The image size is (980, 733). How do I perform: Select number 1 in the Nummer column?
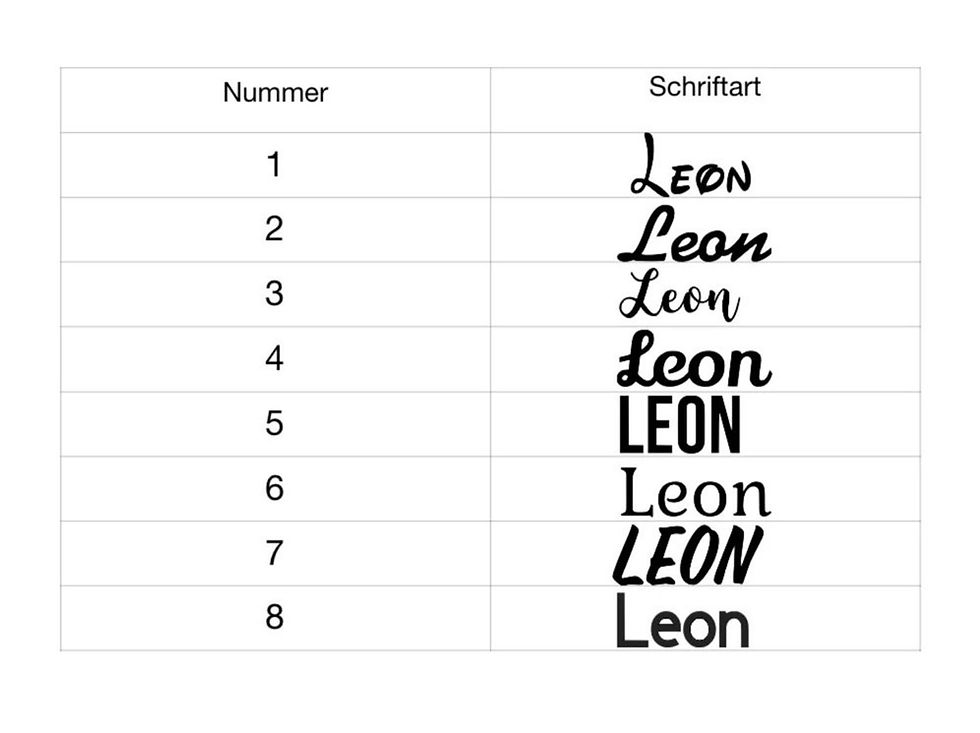coord(275,165)
